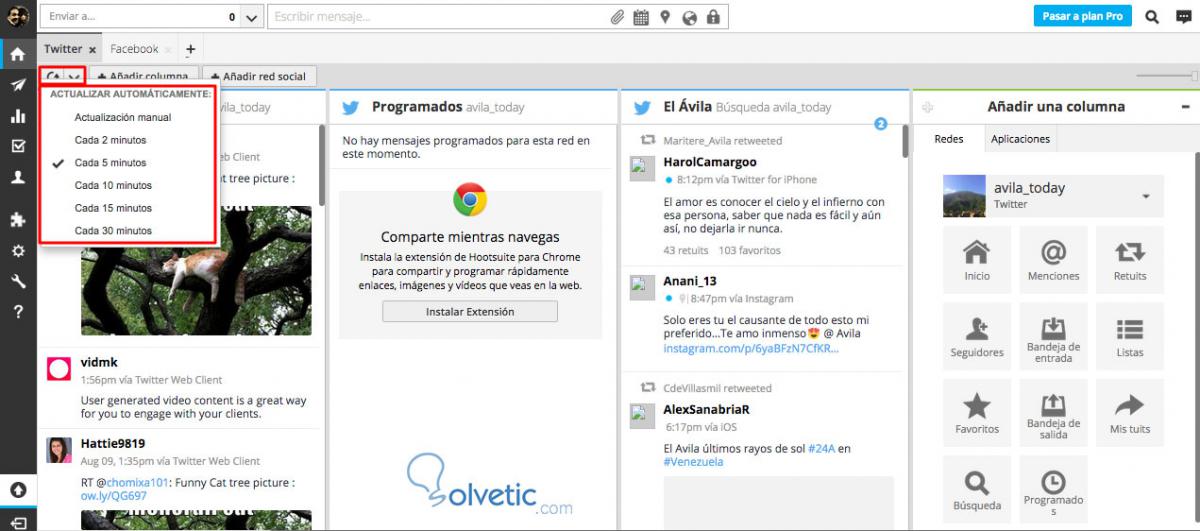The width and height of the screenshot is (1200, 531).
Task: Open the Help question mark sidebar icon
Action: pos(17,311)
